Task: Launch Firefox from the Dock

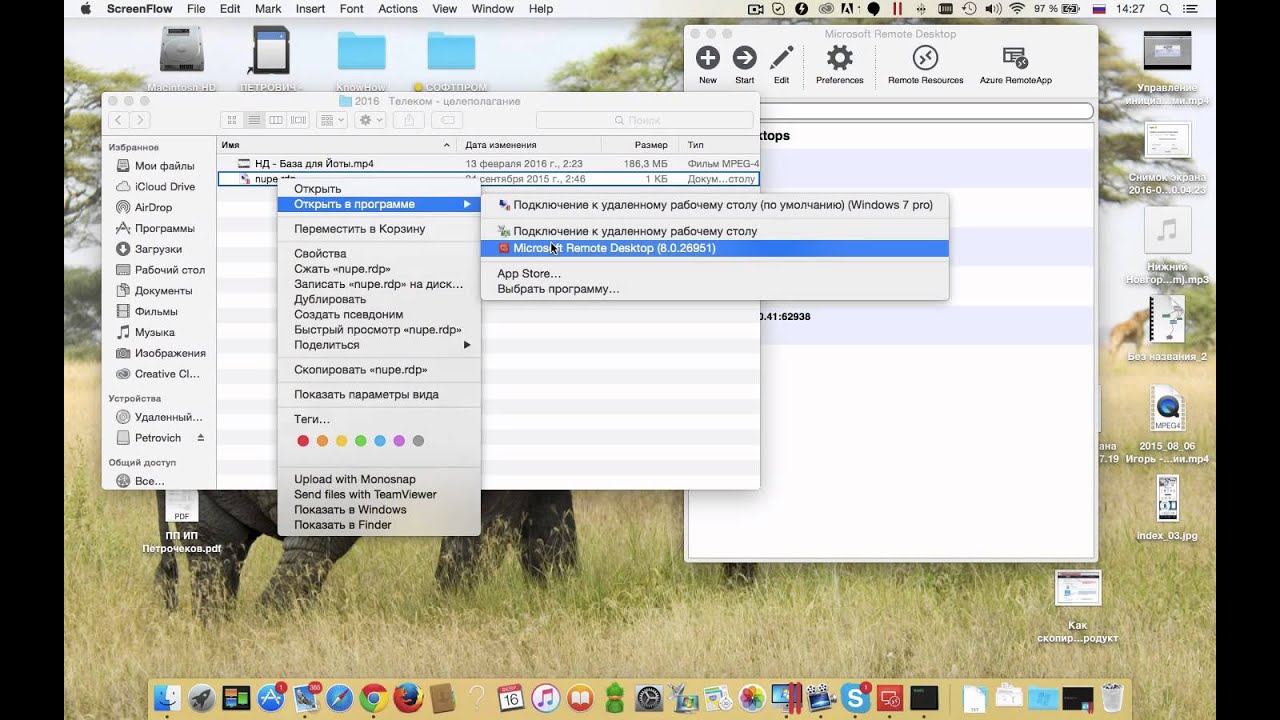Action: click(407, 698)
